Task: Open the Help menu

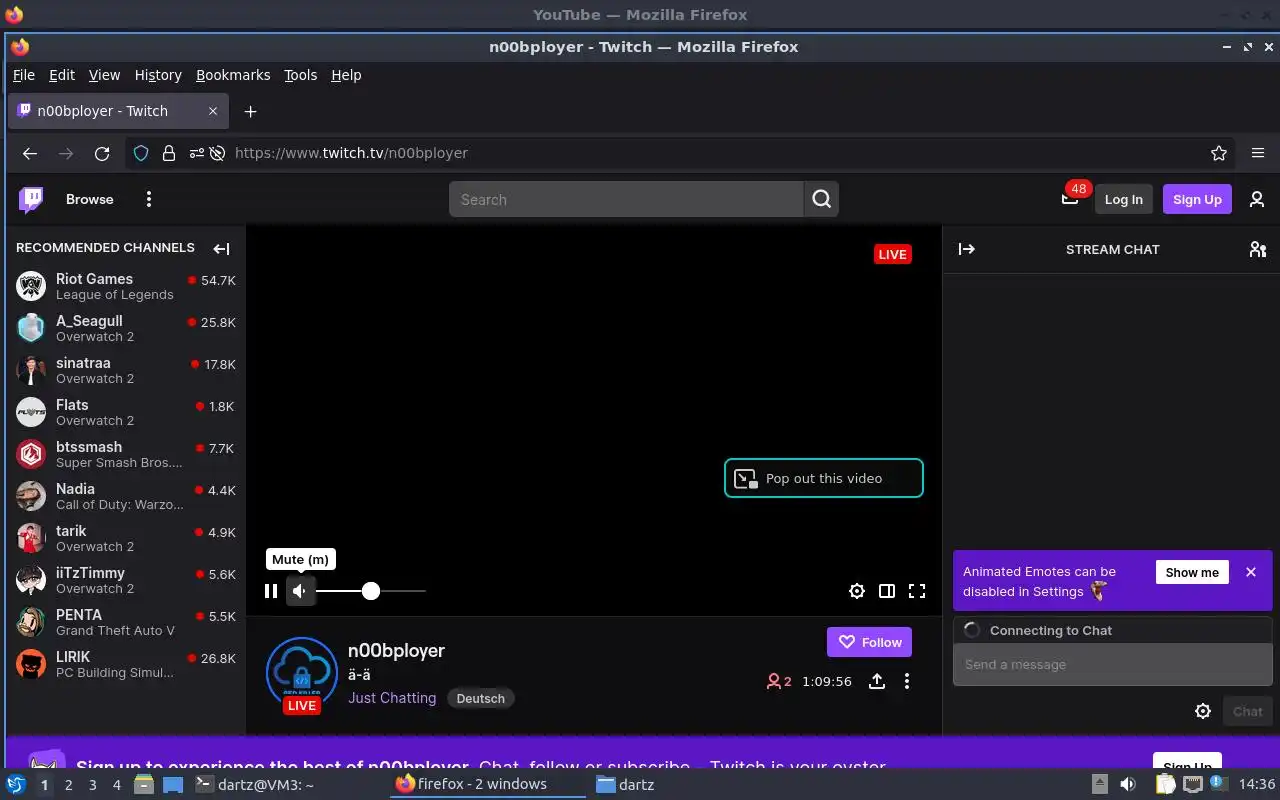Action: [x=346, y=75]
